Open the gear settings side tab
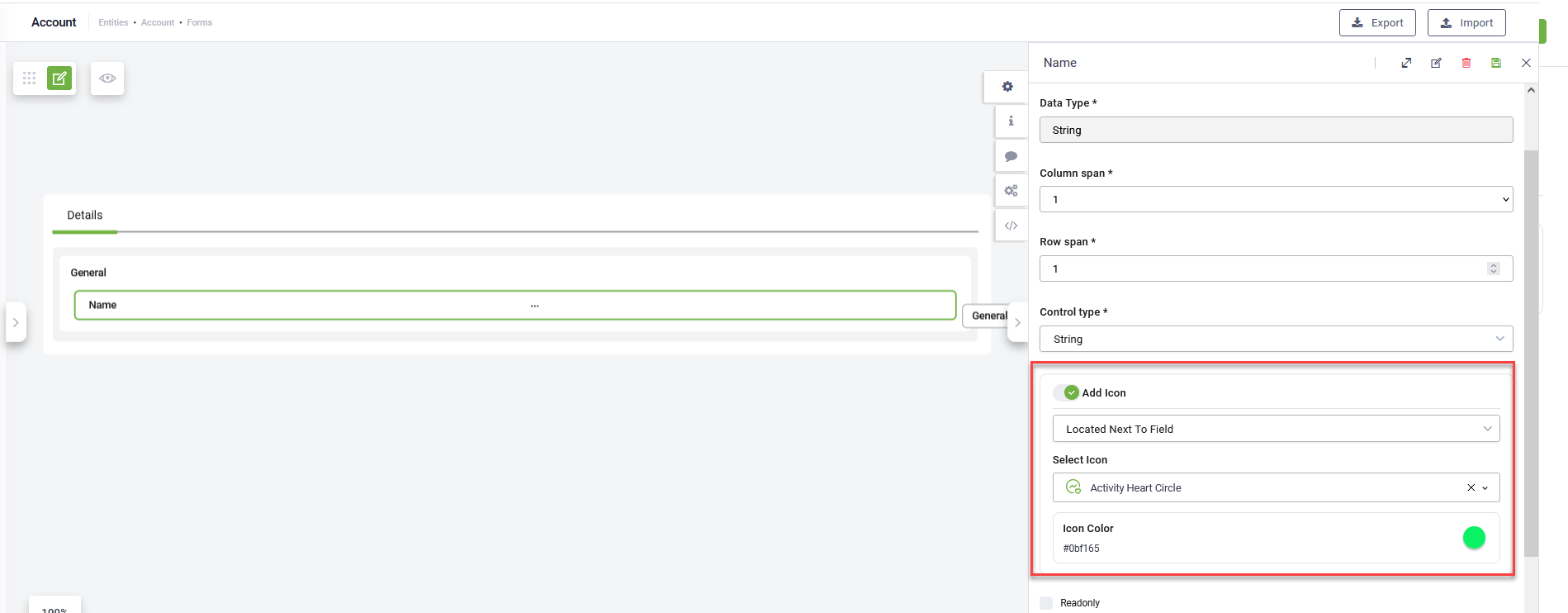Screen dimensions: 1568x613 click(1007, 87)
